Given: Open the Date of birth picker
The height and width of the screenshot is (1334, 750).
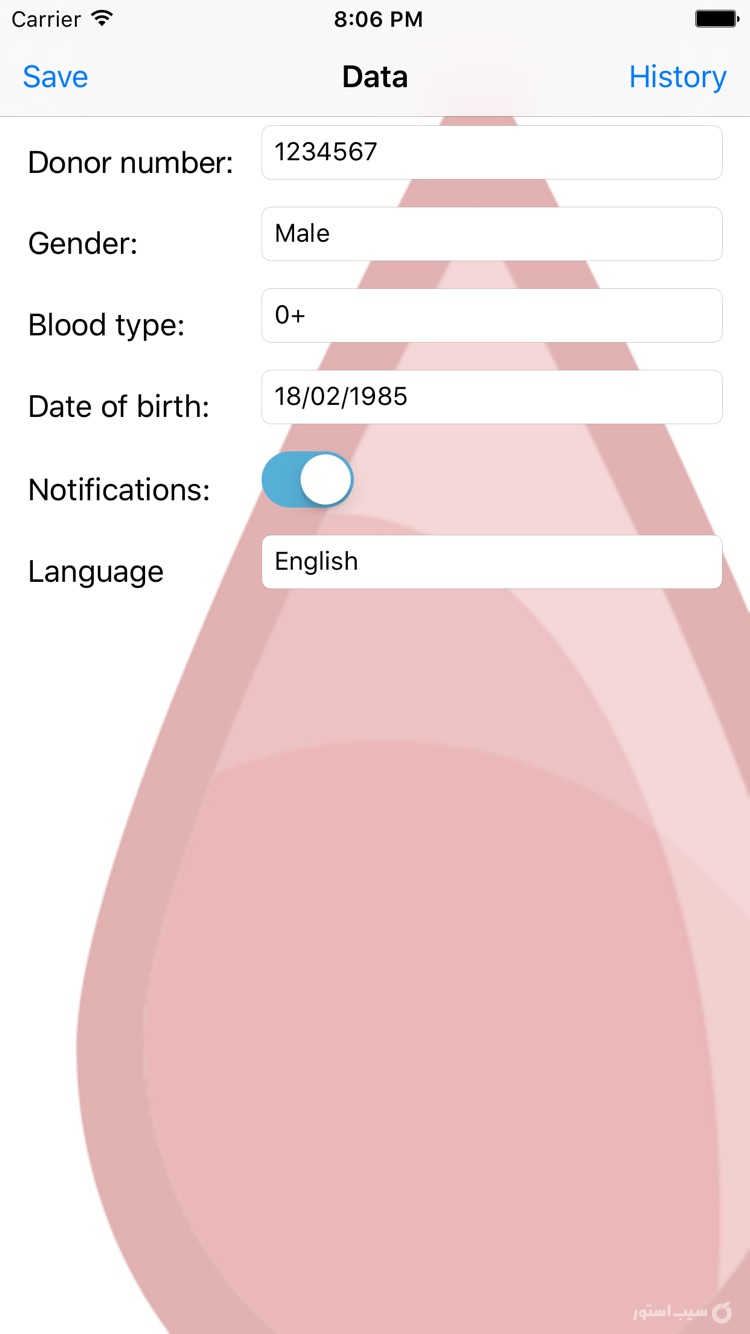Looking at the screenshot, I should [491, 397].
